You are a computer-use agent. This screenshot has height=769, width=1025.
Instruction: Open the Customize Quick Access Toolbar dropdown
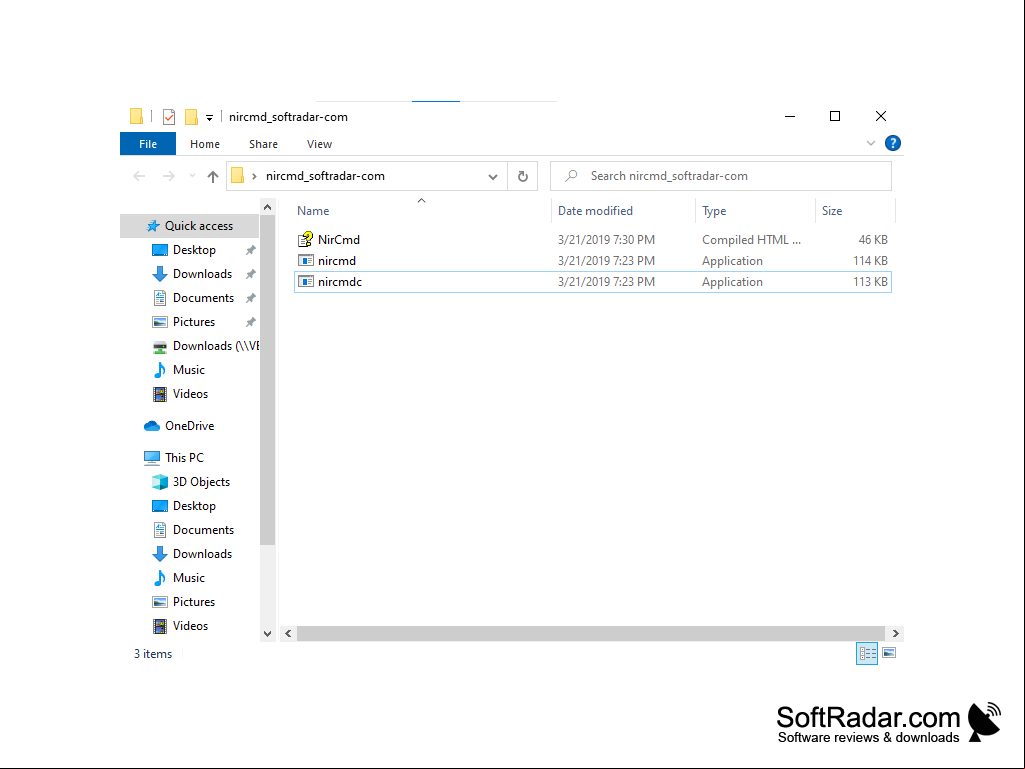point(209,118)
